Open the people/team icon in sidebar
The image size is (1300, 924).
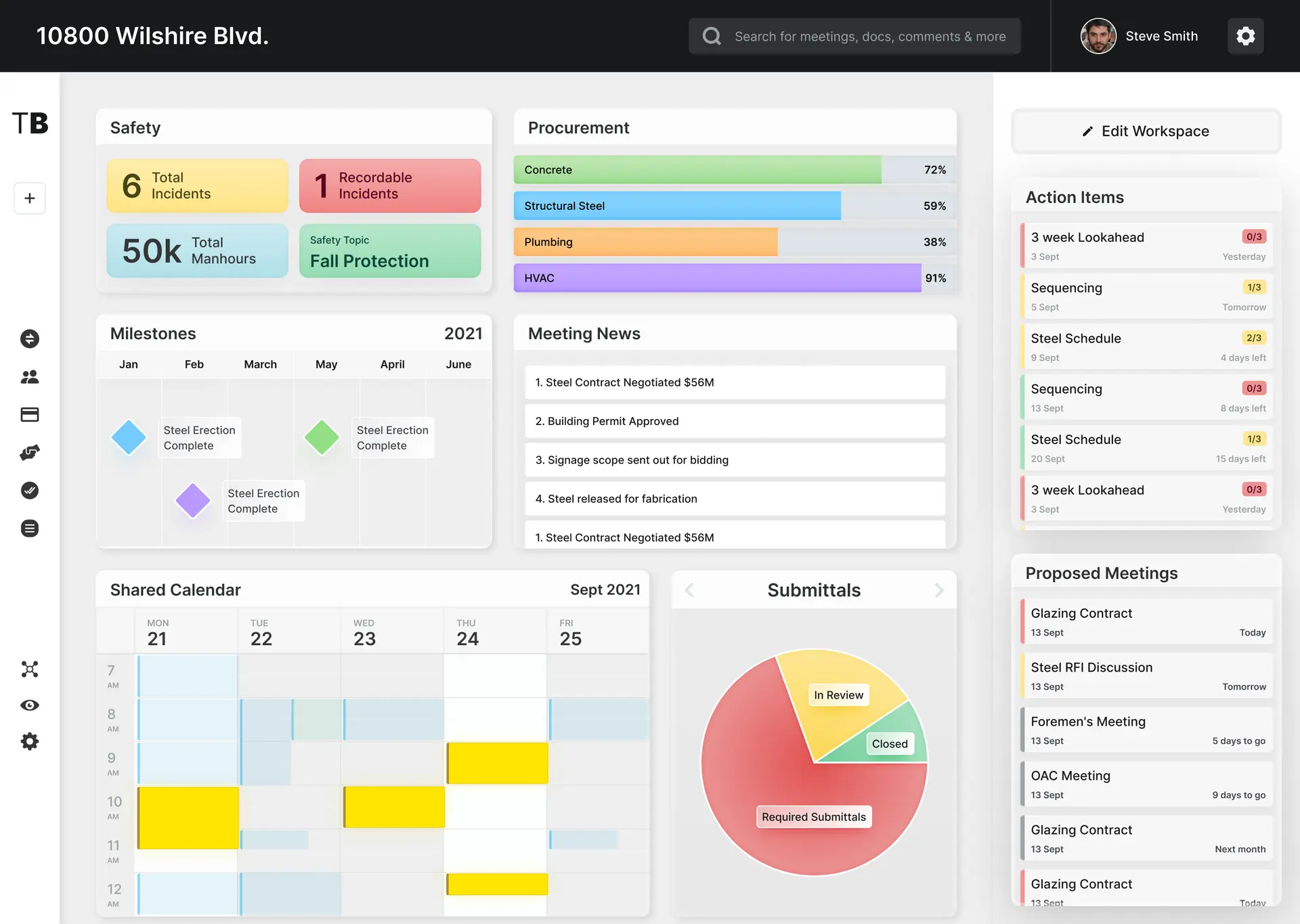30,377
